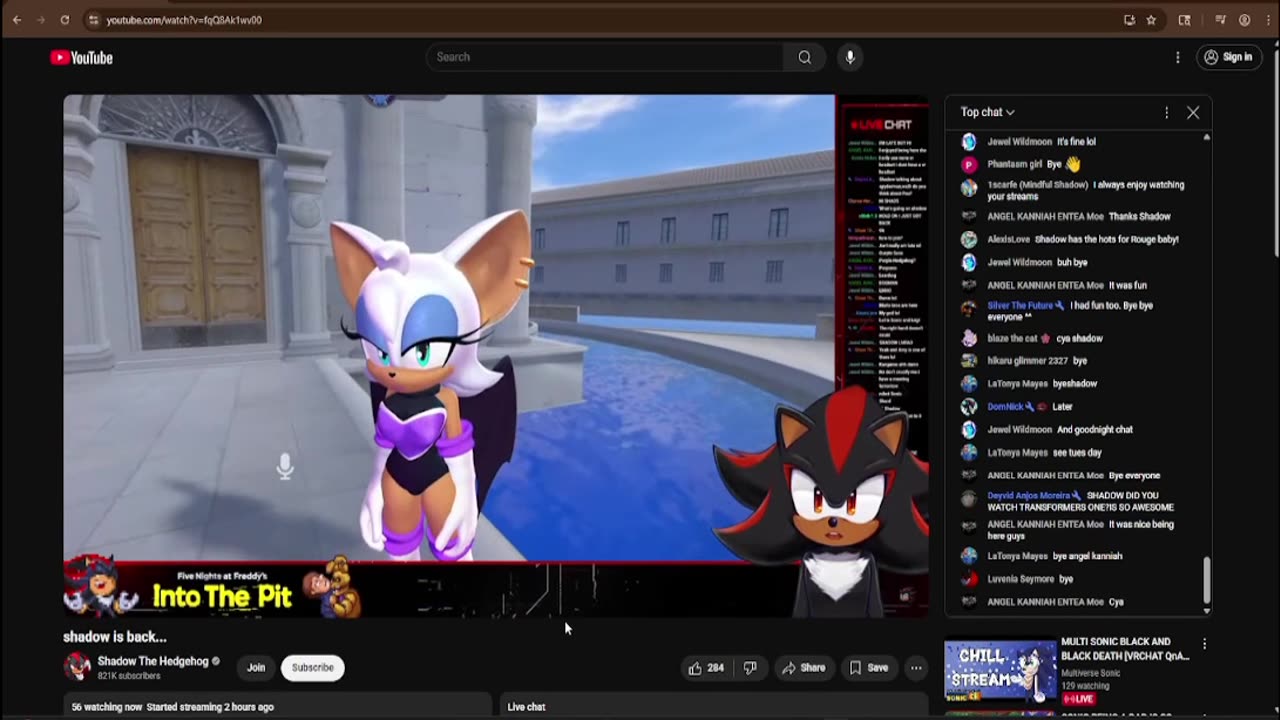The image size is (1280, 720).
Task: Click Luvenia Seymore's avatar in chat
Action: click(x=968, y=579)
